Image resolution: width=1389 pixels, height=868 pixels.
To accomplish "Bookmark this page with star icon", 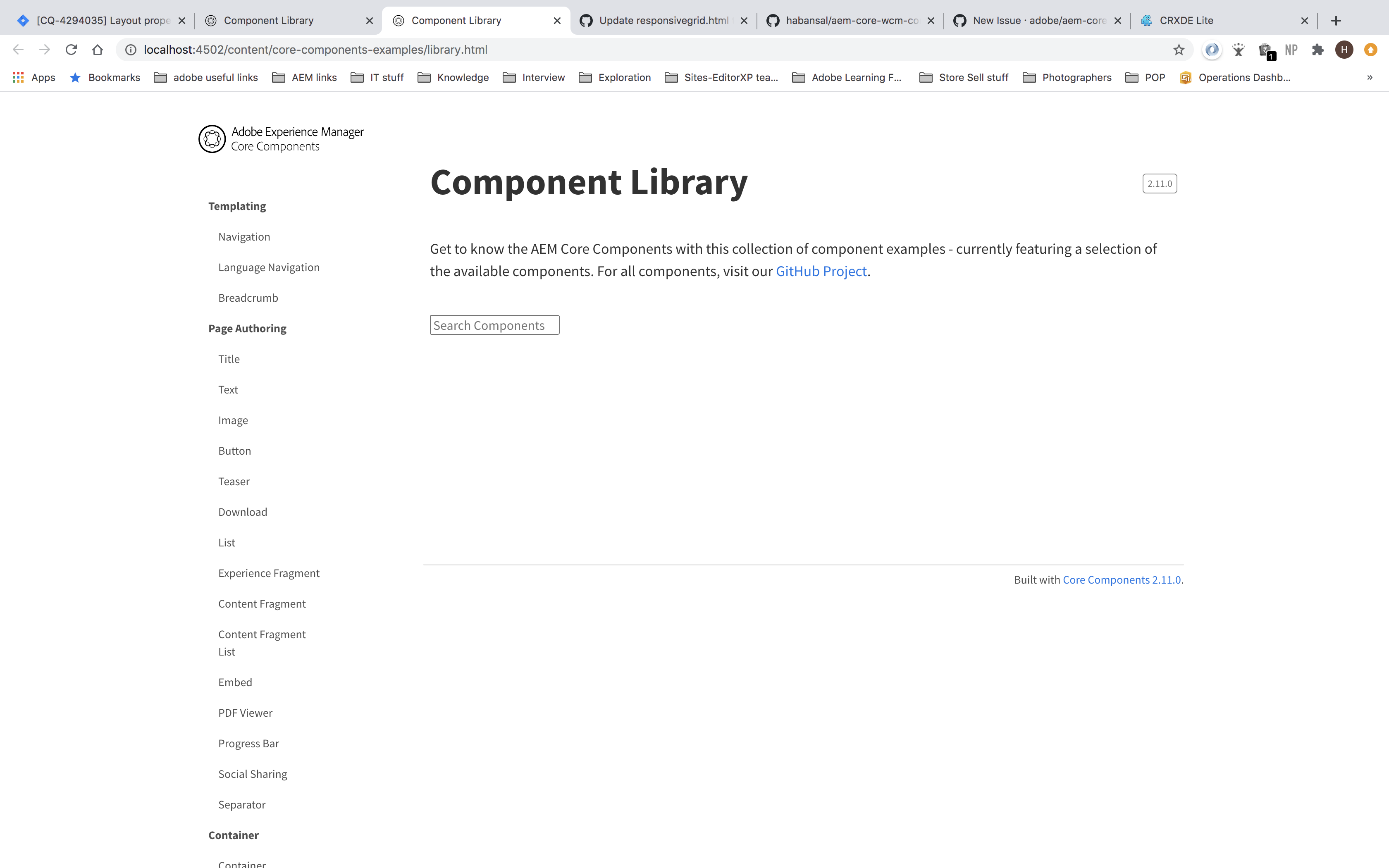I will tap(1179, 50).
